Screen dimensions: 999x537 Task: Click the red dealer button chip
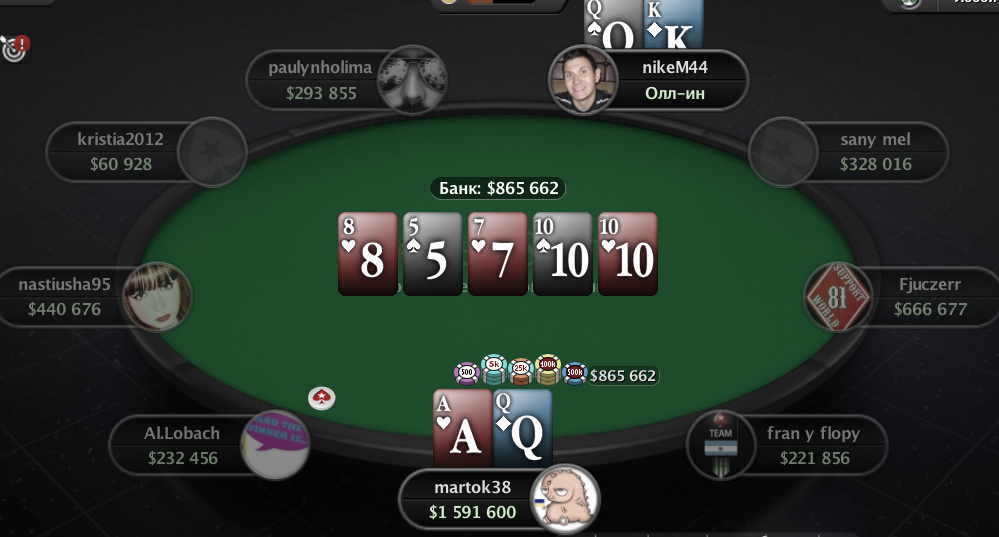322,398
